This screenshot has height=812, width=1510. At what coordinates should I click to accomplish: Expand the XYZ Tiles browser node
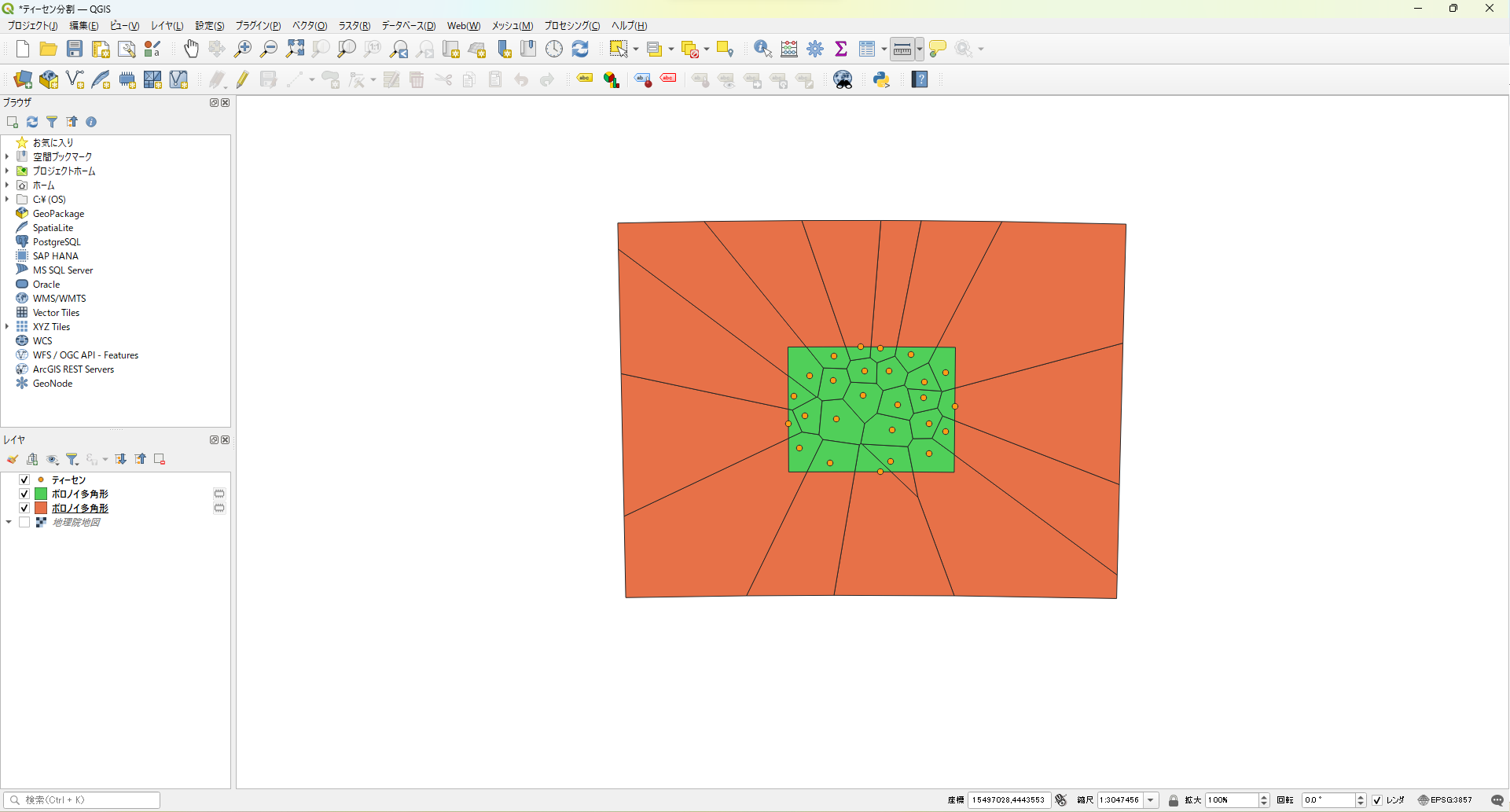[x=7, y=327]
